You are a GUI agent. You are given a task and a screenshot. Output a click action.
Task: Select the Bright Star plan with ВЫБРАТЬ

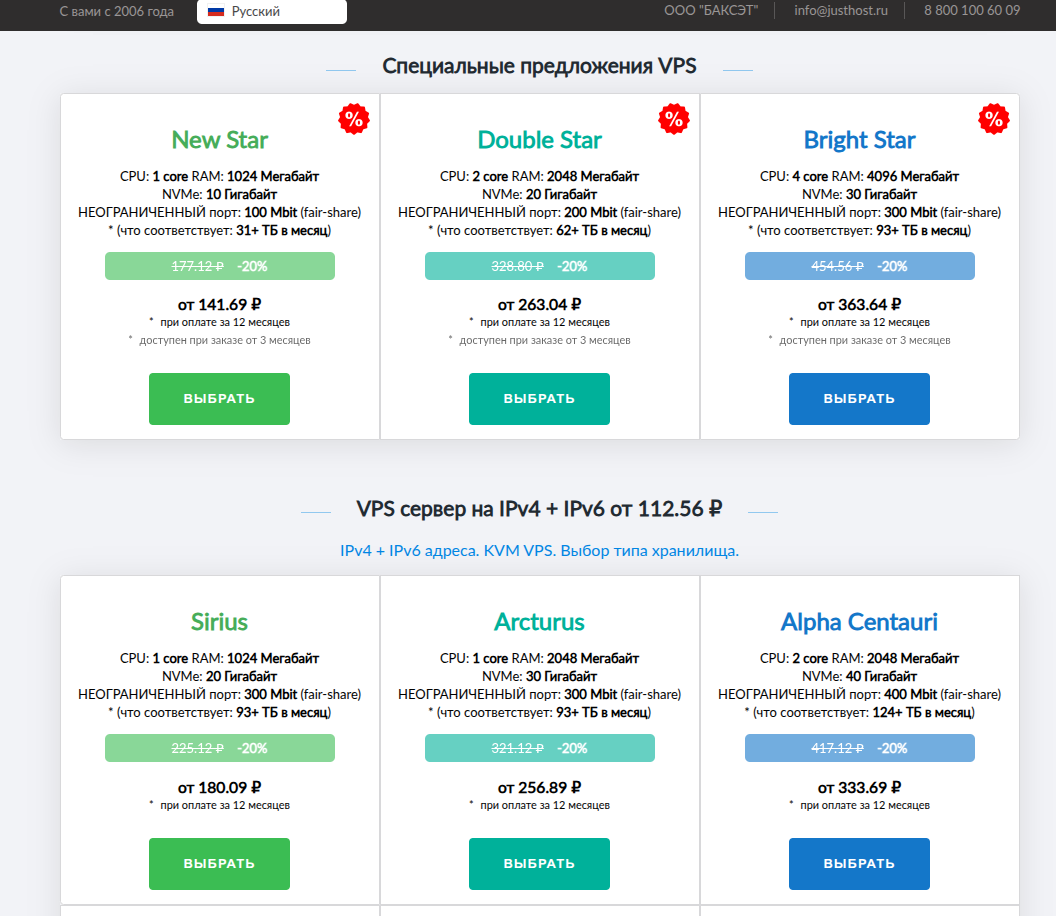pos(859,399)
